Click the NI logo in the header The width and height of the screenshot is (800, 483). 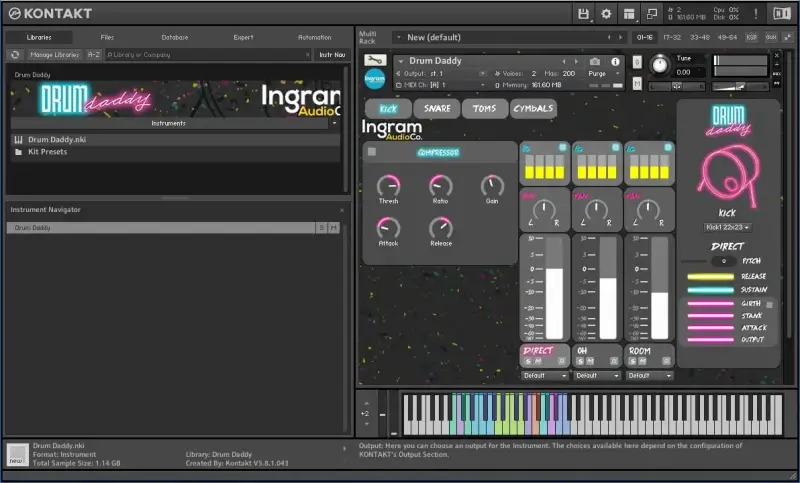(781, 14)
